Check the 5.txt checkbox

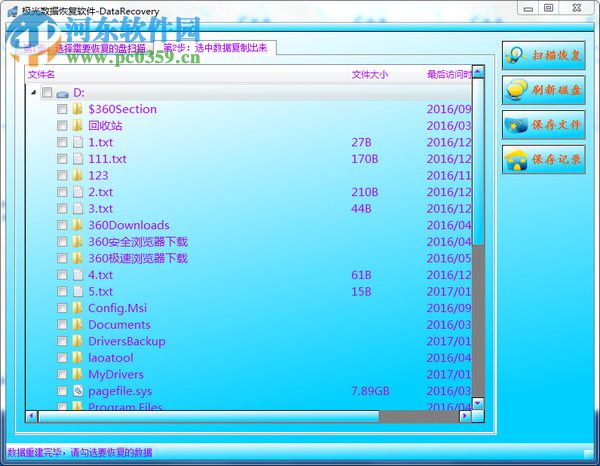(x=62, y=292)
